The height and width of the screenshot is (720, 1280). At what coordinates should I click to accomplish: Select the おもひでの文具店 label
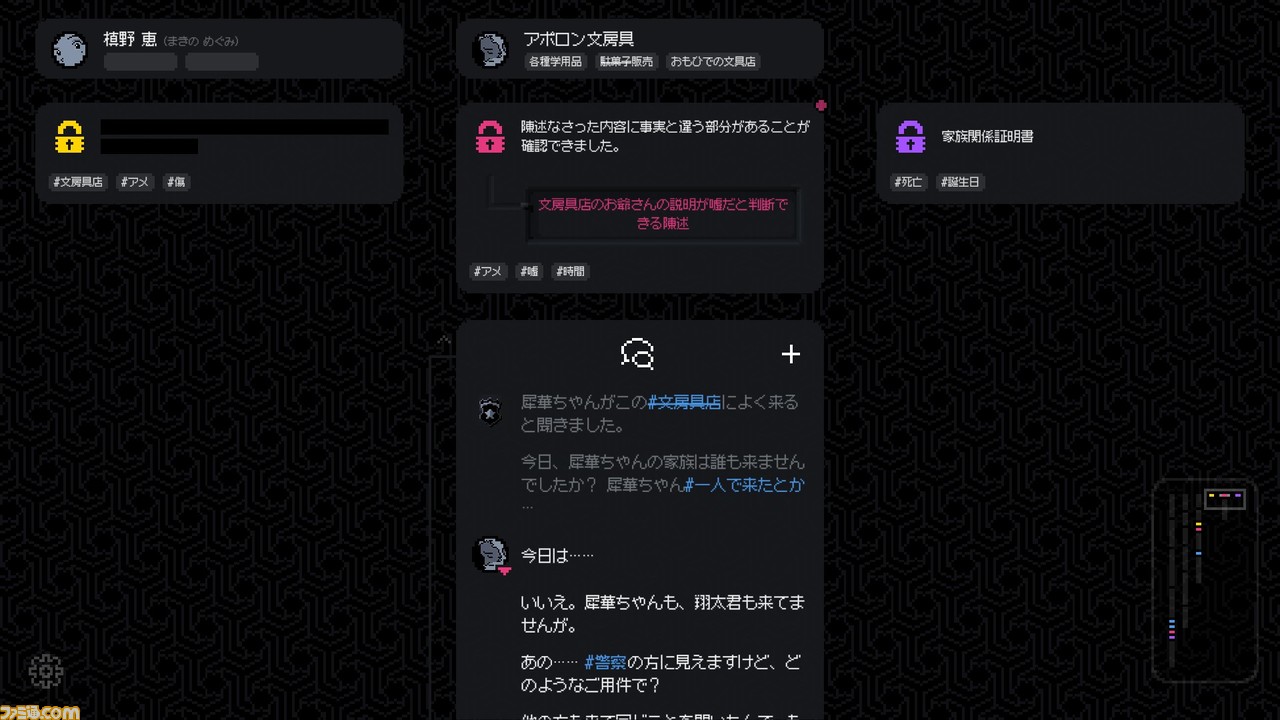(713, 62)
